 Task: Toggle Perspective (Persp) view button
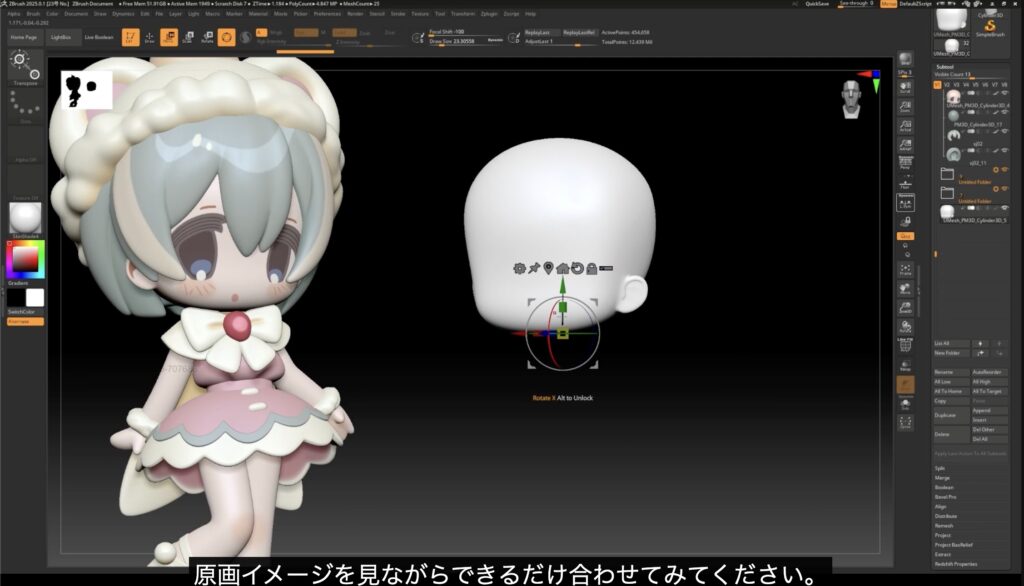[905, 163]
